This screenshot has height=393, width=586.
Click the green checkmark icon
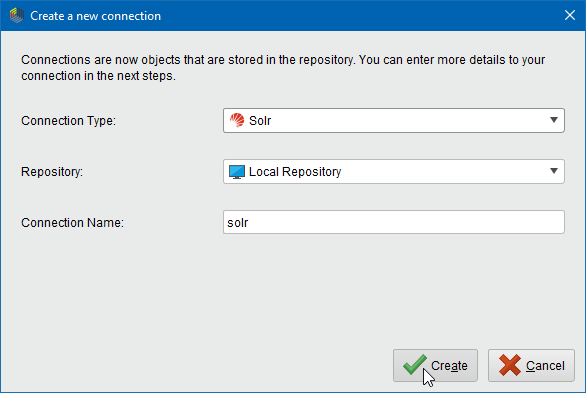pos(415,365)
